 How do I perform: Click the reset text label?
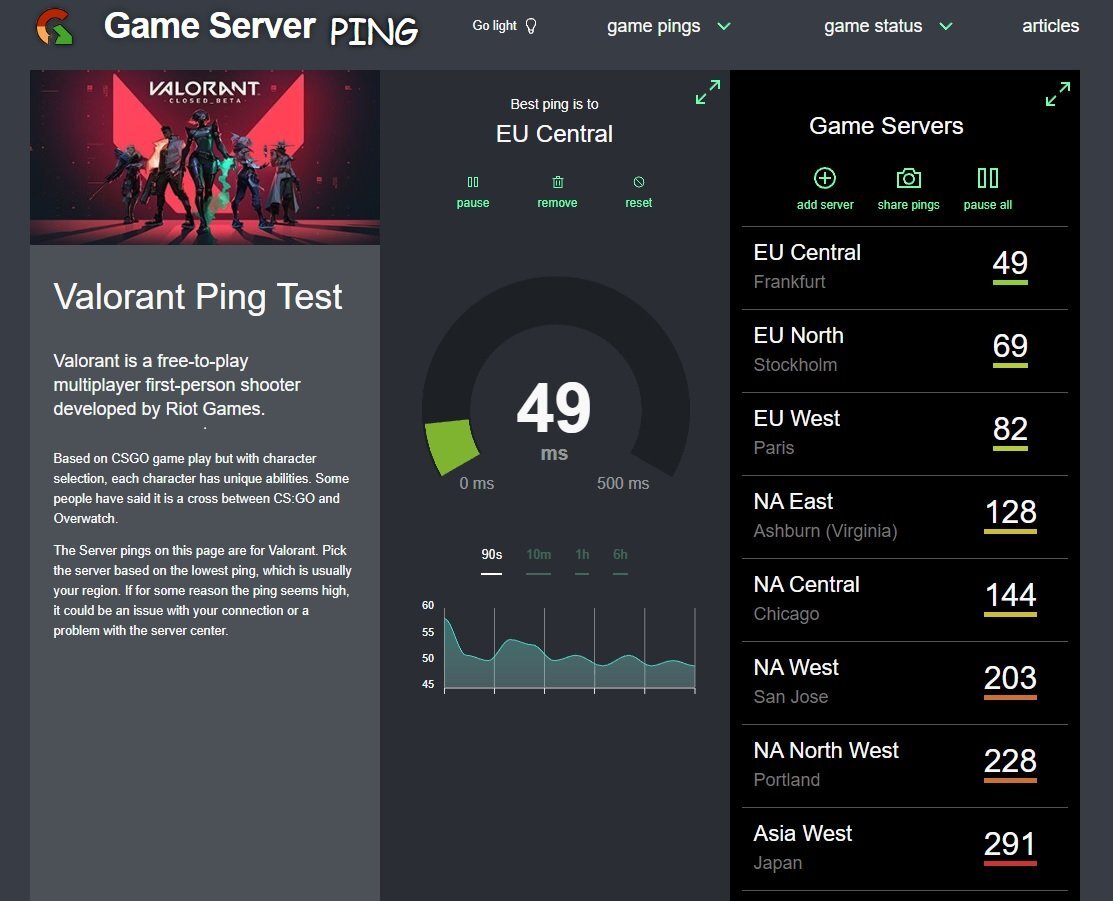pos(639,203)
